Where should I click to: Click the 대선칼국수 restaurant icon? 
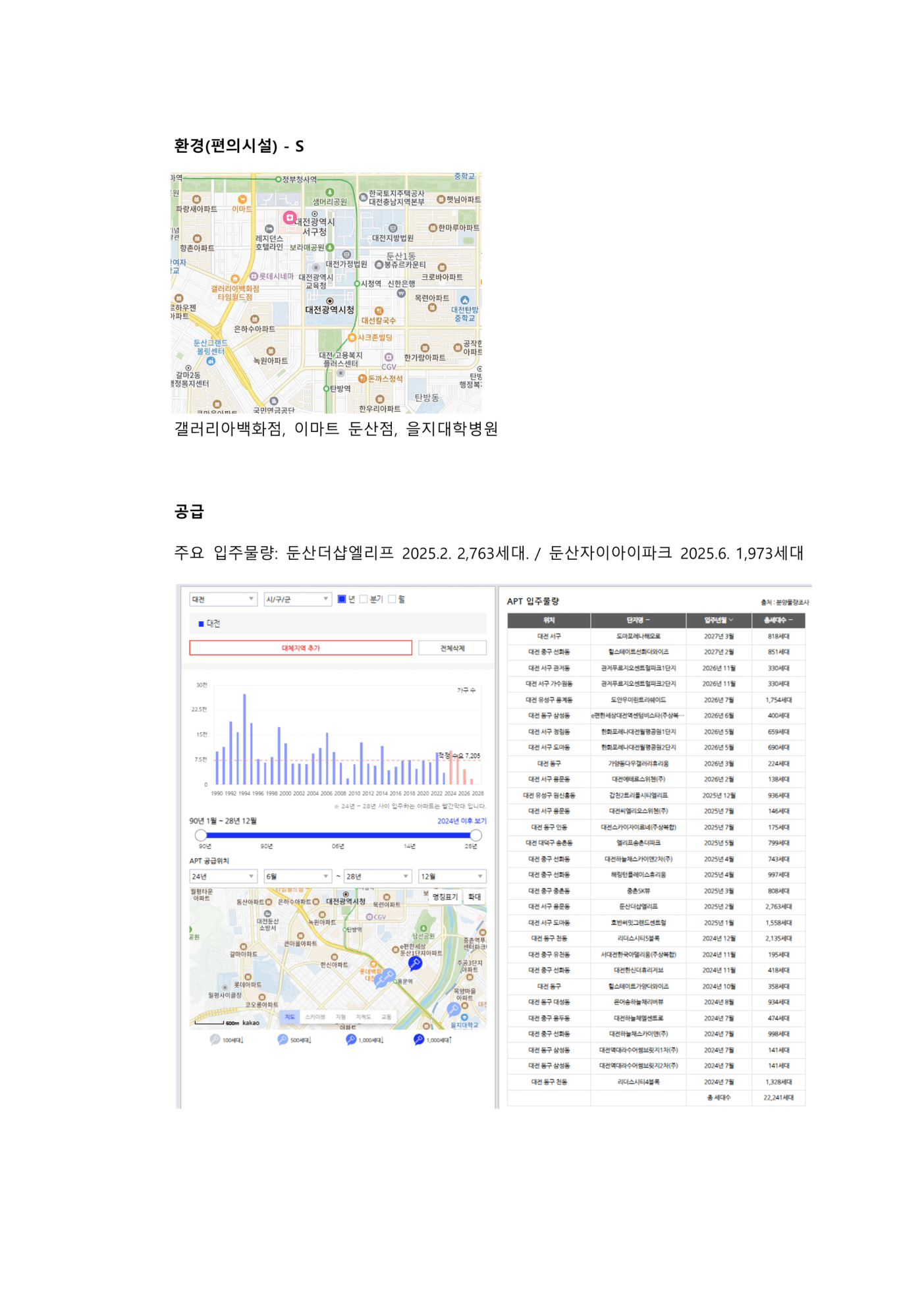pyautogui.click(x=378, y=311)
